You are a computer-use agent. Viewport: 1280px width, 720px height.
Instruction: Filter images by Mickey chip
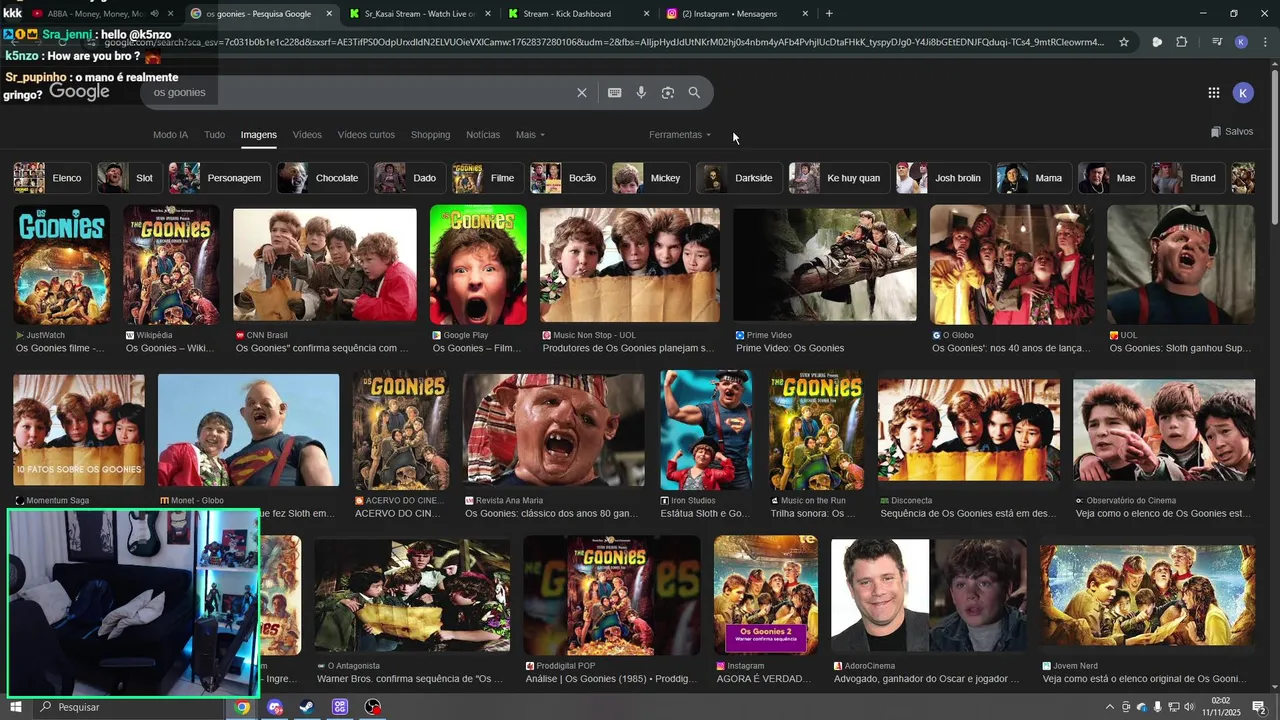(x=651, y=178)
